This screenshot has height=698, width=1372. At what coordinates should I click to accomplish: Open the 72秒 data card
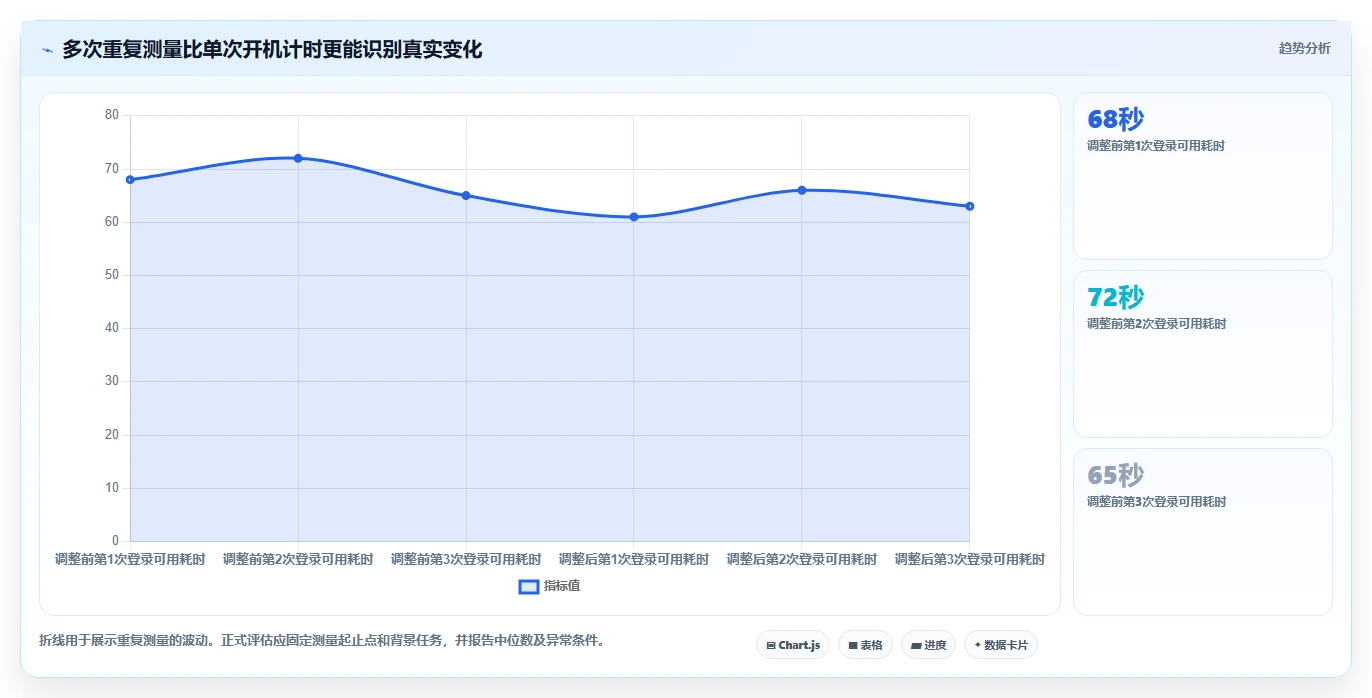pos(1203,354)
